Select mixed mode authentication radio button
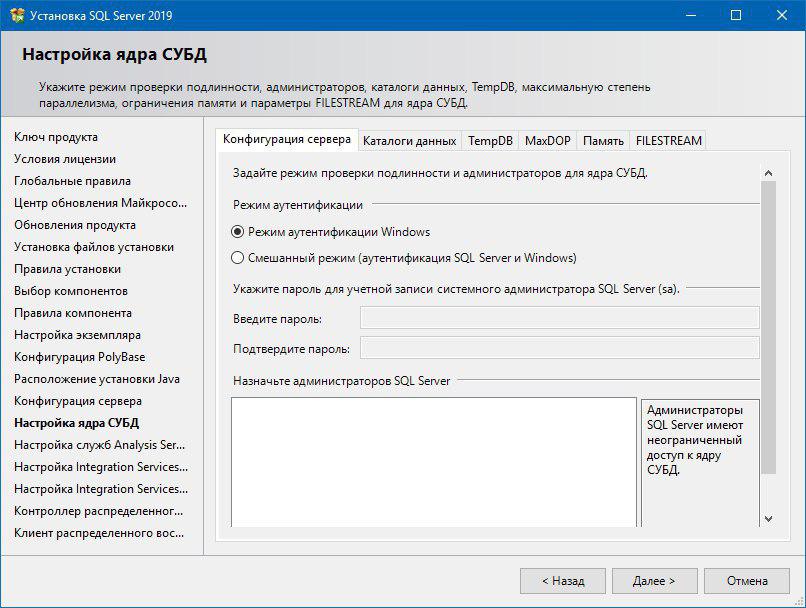The width and height of the screenshot is (806, 608). [238, 258]
